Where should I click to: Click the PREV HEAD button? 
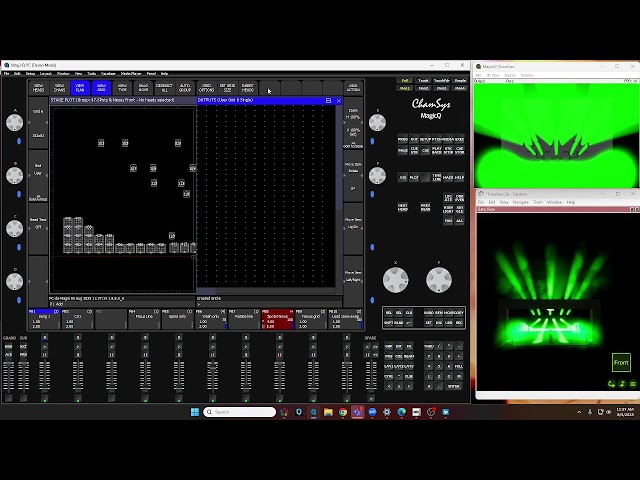tap(425, 207)
